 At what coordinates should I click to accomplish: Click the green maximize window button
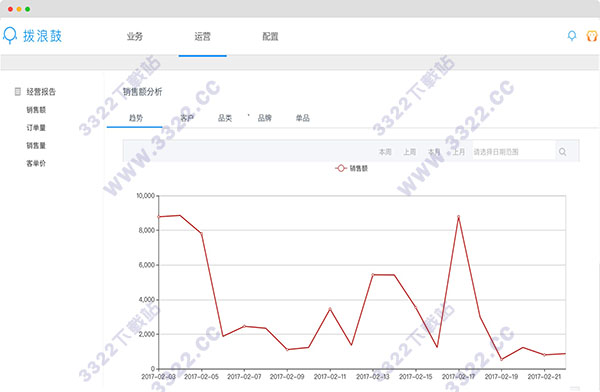(28, 9)
